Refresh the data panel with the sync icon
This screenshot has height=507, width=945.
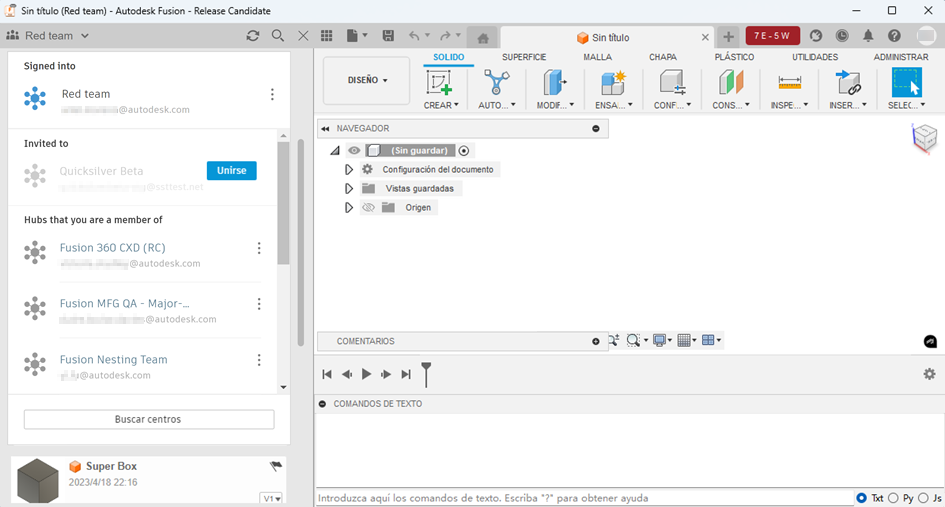(253, 36)
